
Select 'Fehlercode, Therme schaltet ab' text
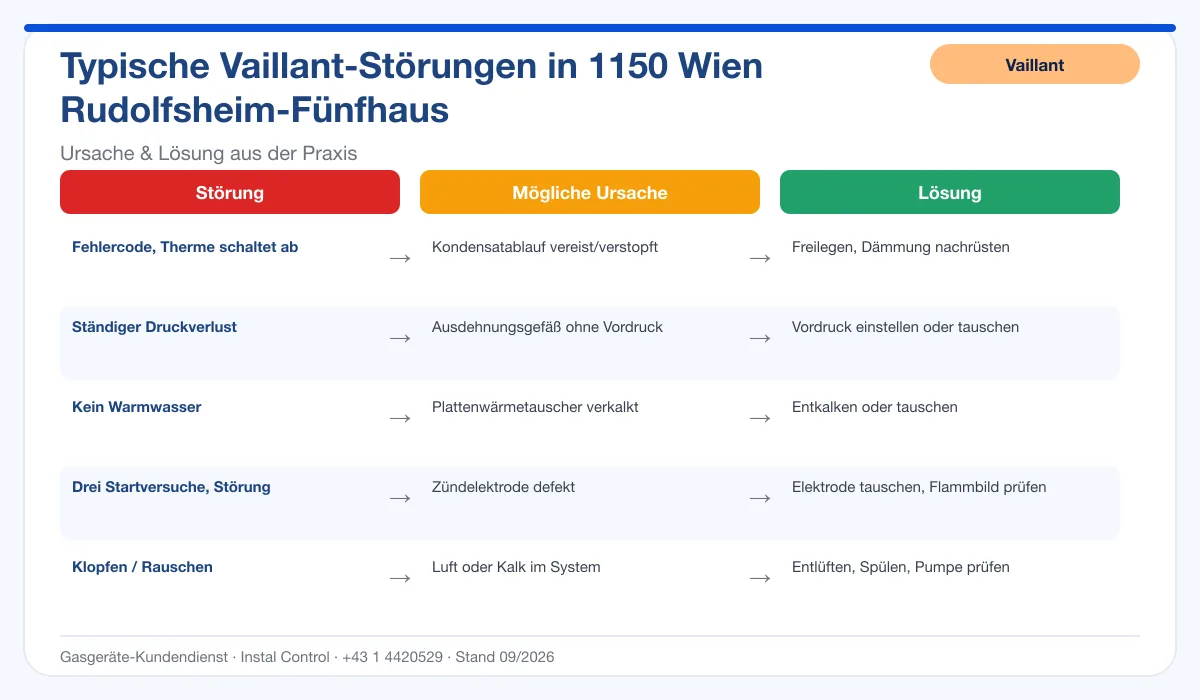tap(185, 247)
